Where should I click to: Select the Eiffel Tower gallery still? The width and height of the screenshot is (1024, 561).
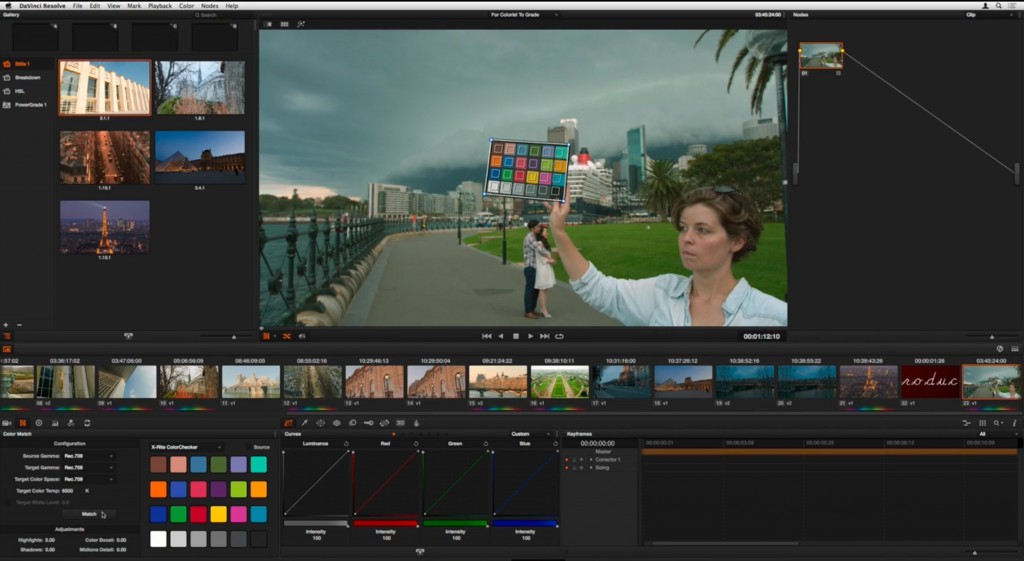point(104,227)
